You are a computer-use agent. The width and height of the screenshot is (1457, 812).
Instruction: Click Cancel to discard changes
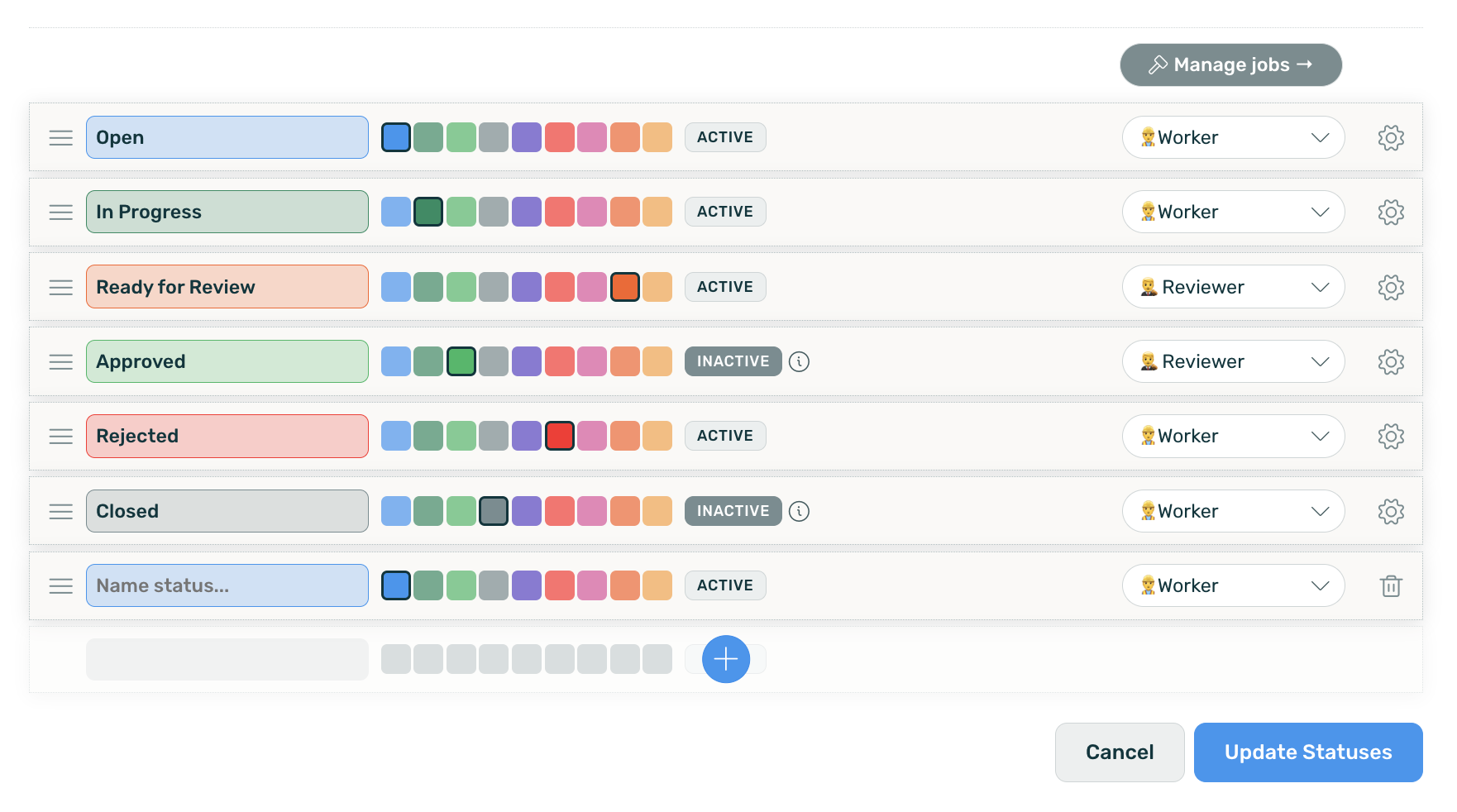pos(1120,752)
